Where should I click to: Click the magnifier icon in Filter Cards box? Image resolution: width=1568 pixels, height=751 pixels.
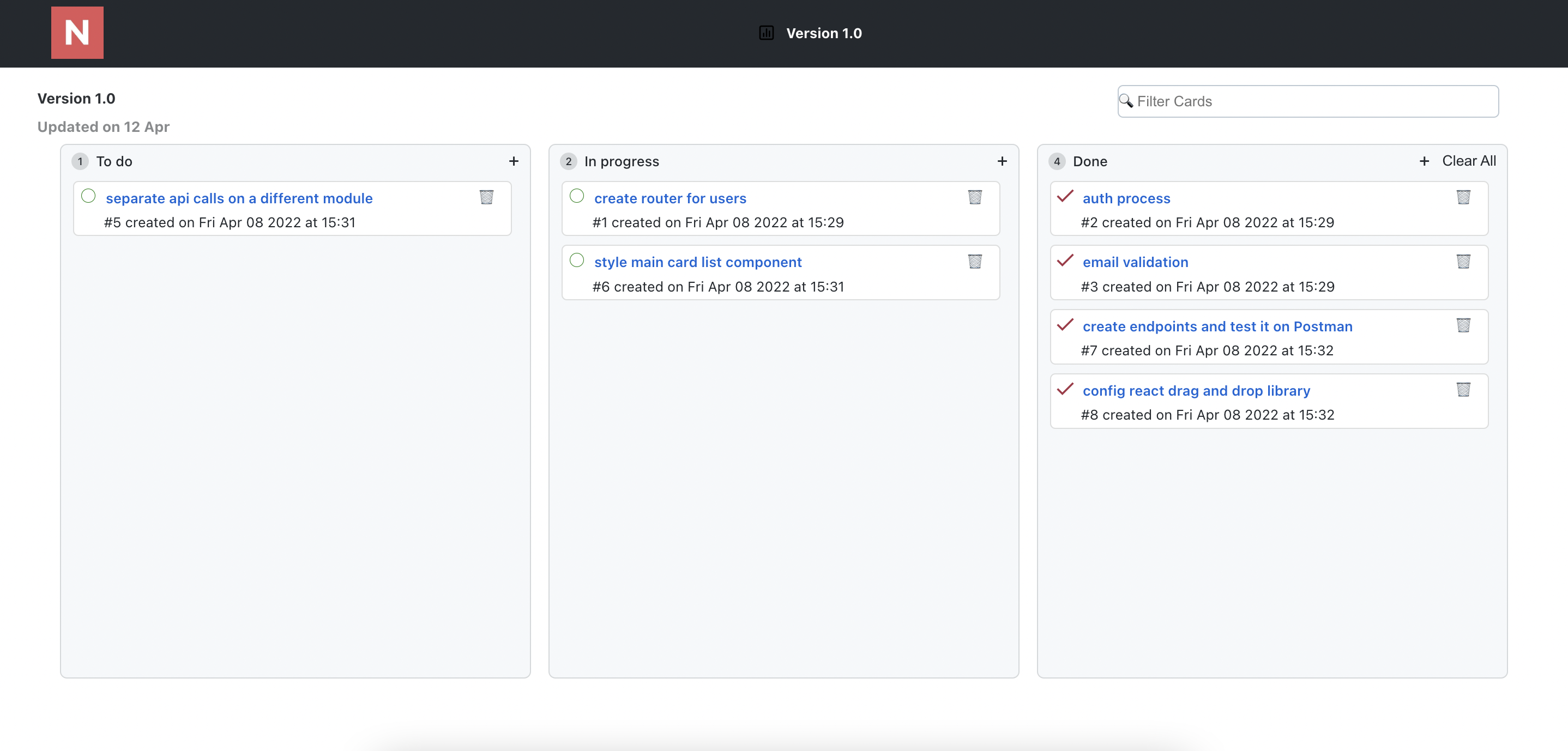(1127, 101)
